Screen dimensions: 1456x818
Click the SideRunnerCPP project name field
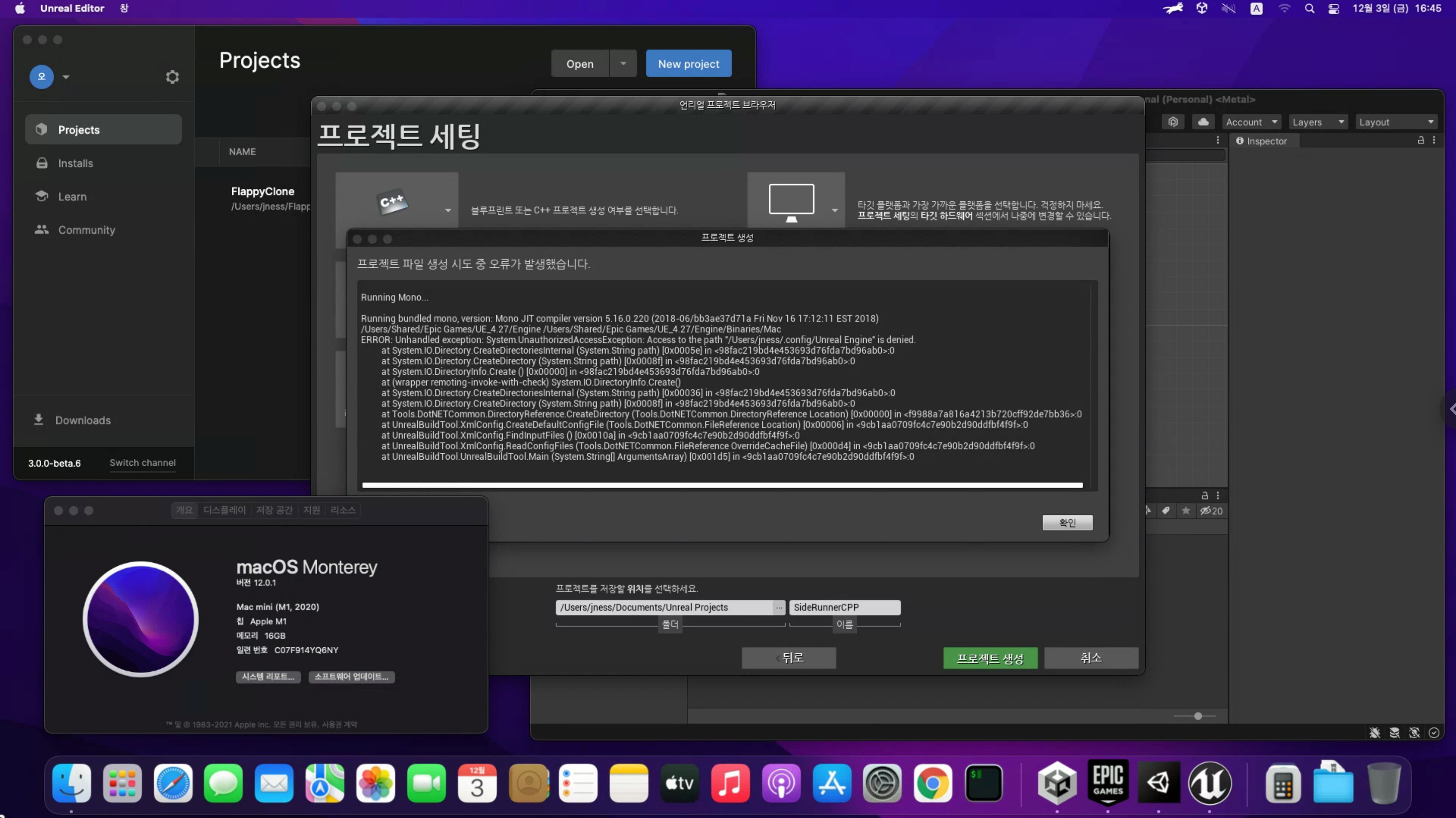(x=844, y=607)
